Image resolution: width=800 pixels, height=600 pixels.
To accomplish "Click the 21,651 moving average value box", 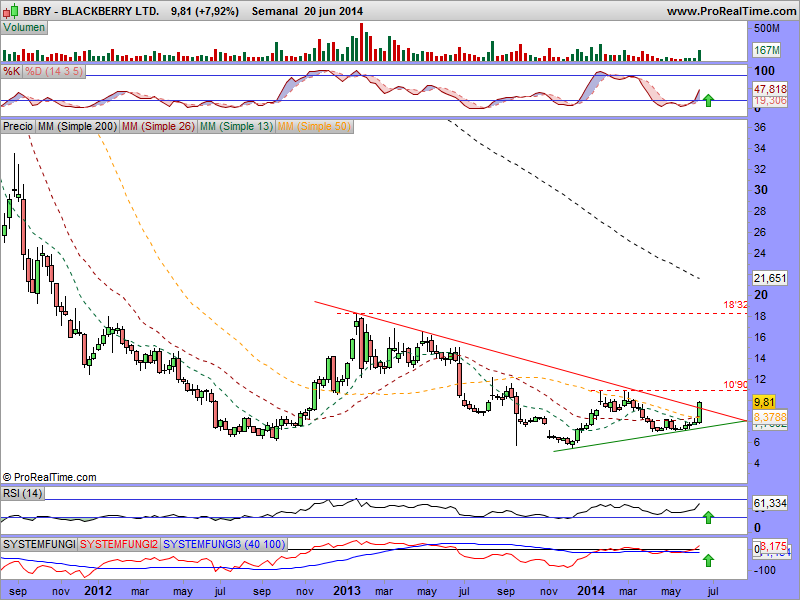I will [770, 278].
